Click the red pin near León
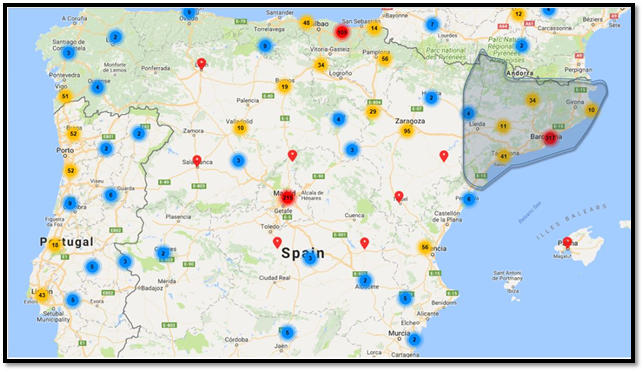Viewport: 644px width, 372px height. coord(201,64)
